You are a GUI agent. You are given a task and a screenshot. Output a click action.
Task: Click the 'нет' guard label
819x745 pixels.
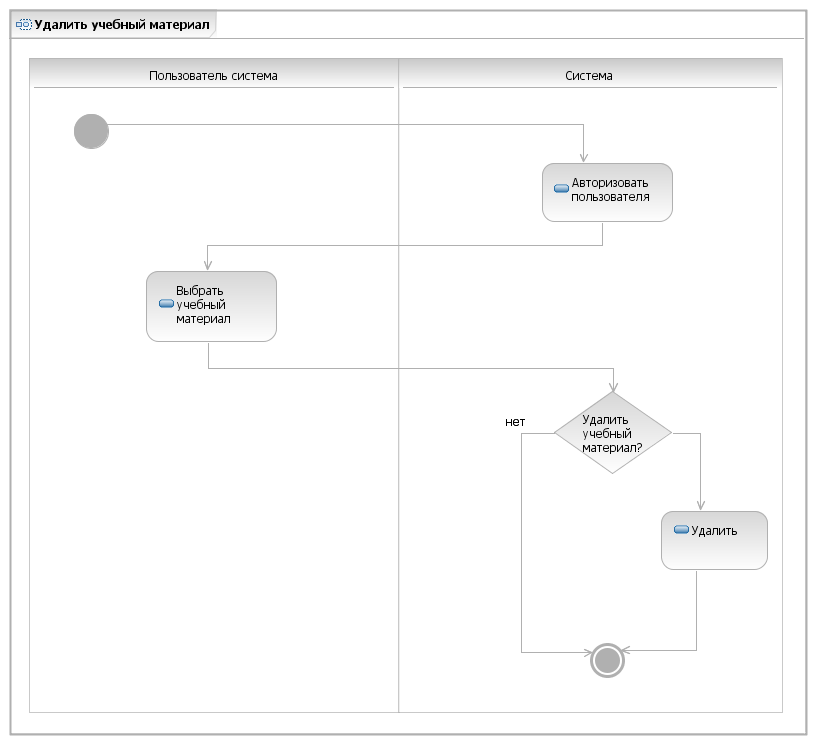point(515,422)
